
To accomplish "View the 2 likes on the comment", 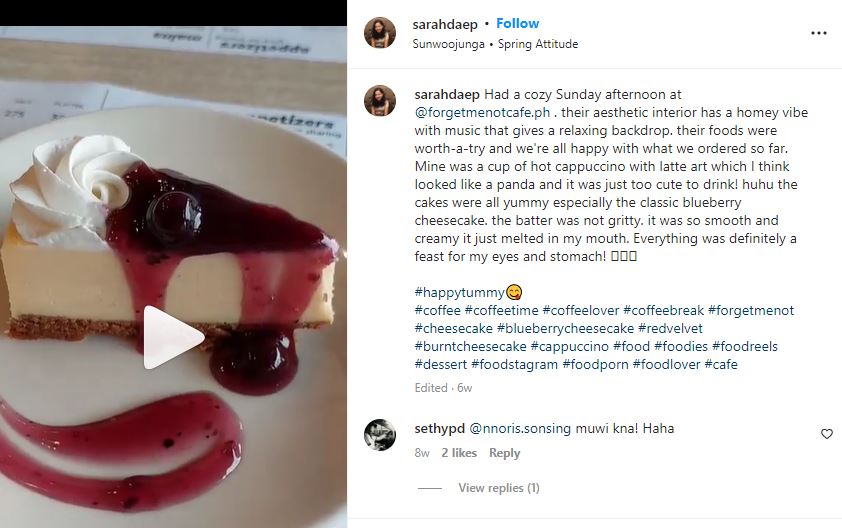I will click(457, 453).
